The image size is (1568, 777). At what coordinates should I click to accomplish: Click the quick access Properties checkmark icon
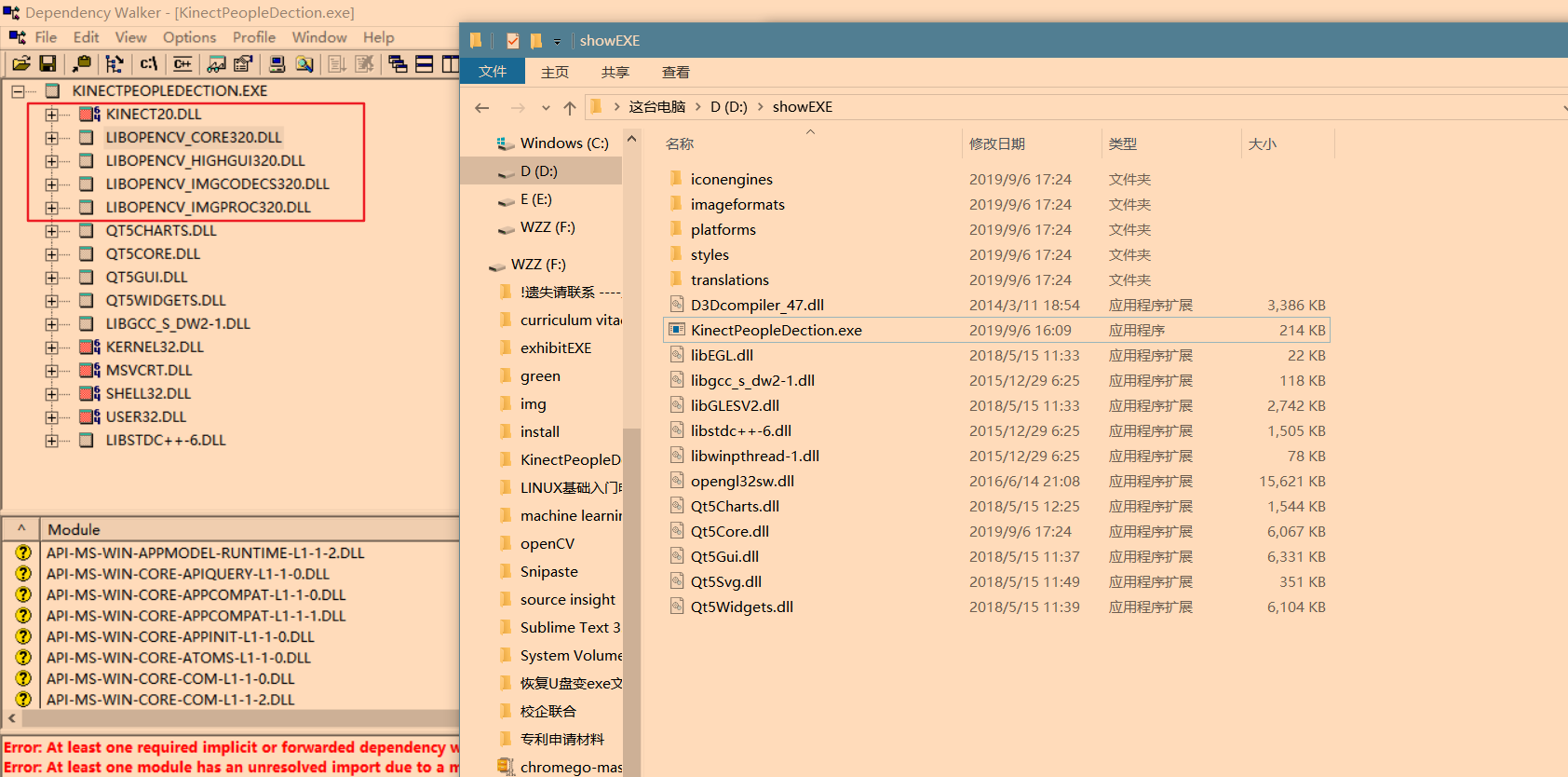coord(513,41)
